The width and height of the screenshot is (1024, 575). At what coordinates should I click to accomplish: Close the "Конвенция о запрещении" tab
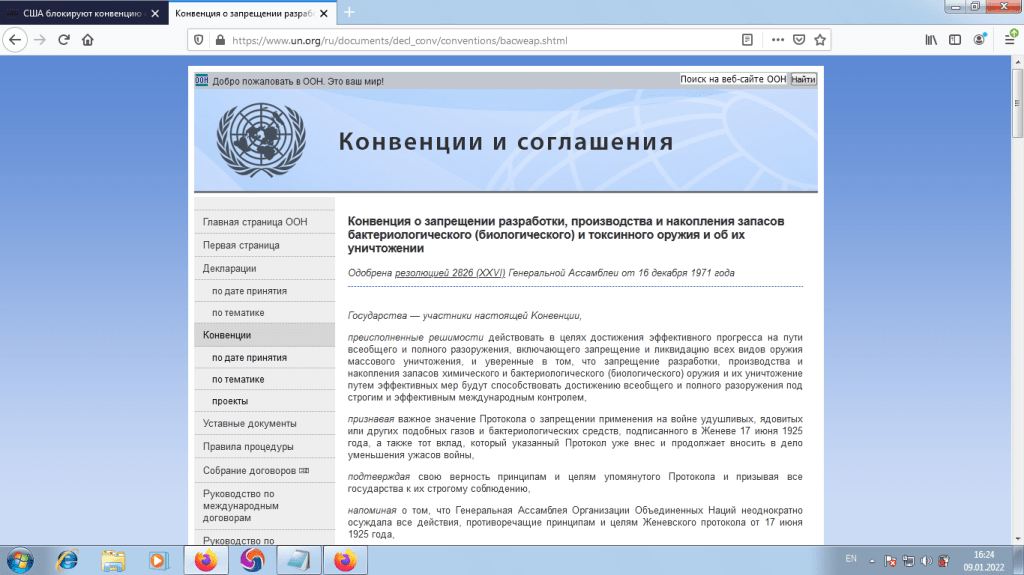(x=323, y=13)
